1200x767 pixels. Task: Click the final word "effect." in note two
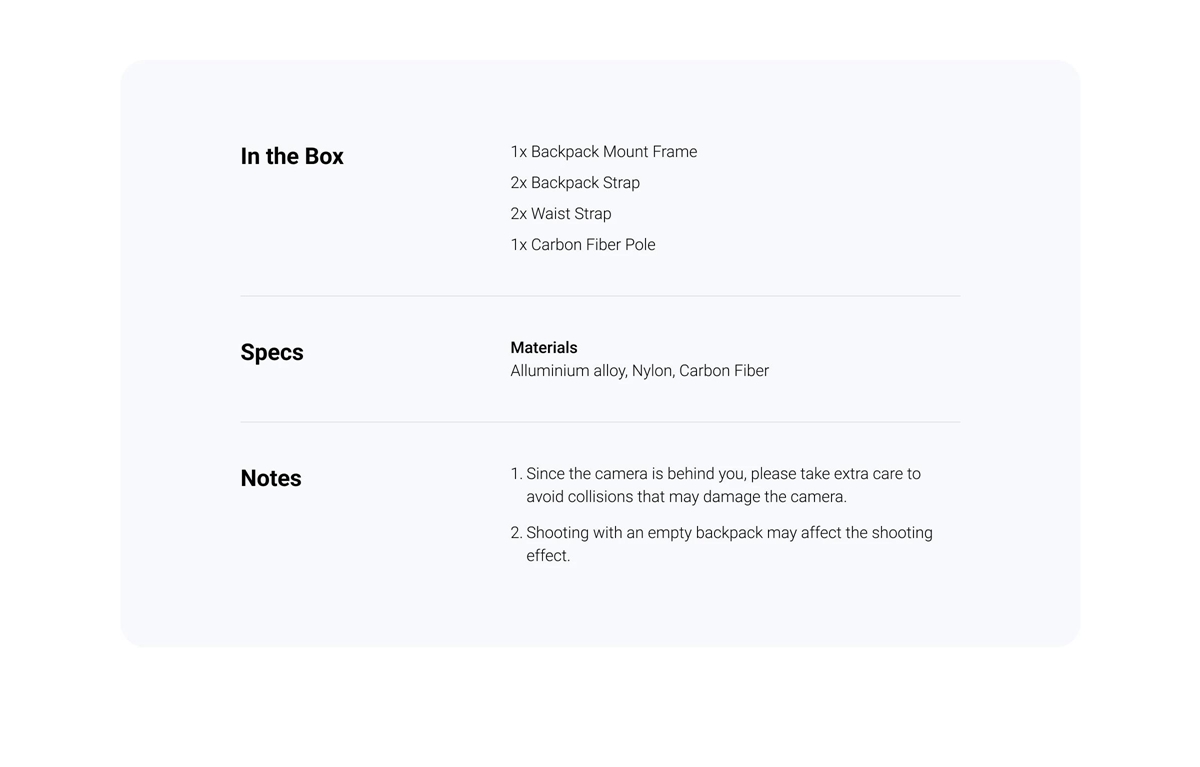click(x=548, y=556)
